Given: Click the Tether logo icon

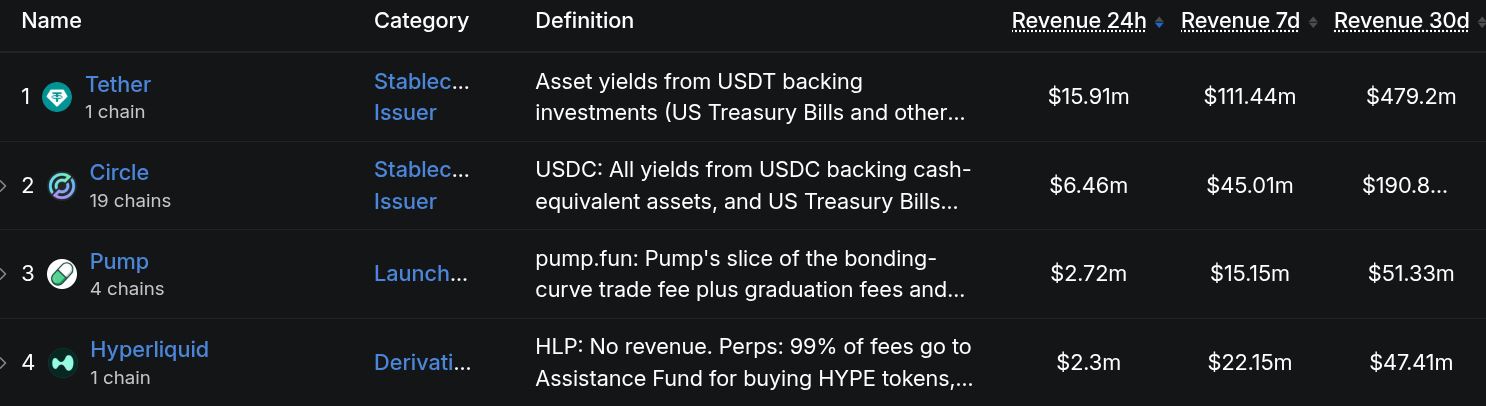Looking at the screenshot, I should pyautogui.click(x=57, y=97).
